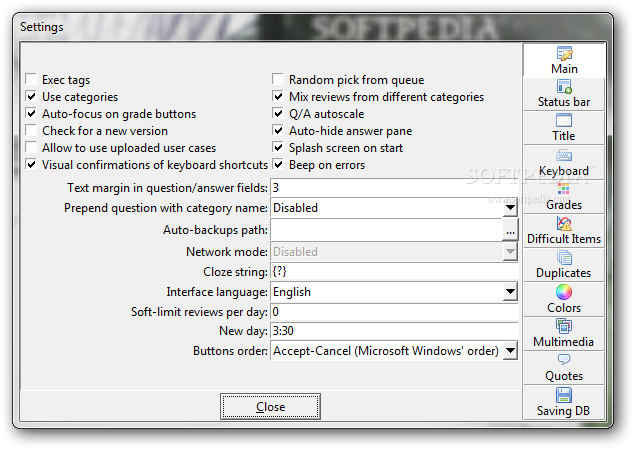The height and width of the screenshot is (449, 634).
Task: Toggle the Beep on errors checkbox
Action: pos(278,164)
